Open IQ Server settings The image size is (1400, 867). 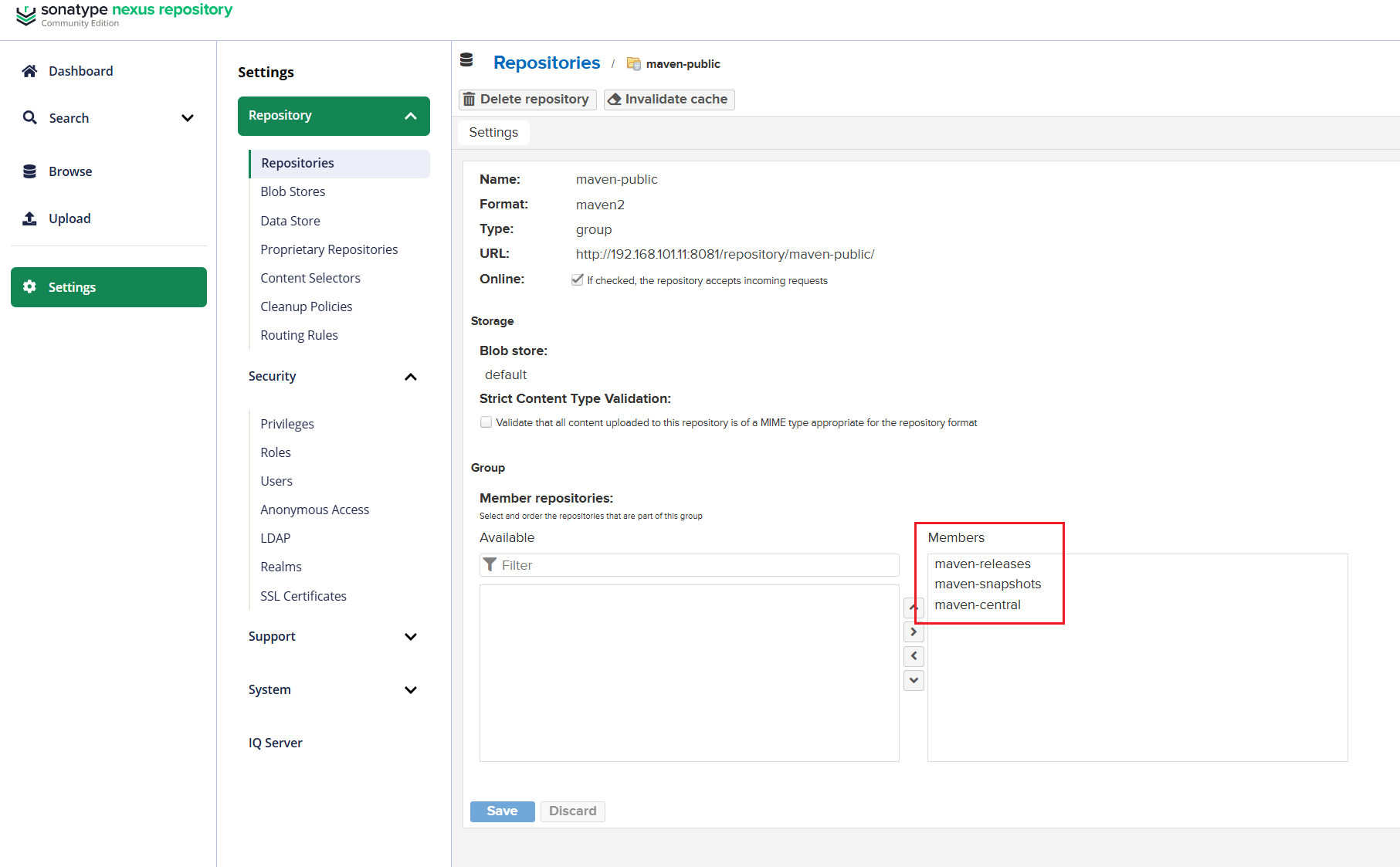[x=276, y=743]
